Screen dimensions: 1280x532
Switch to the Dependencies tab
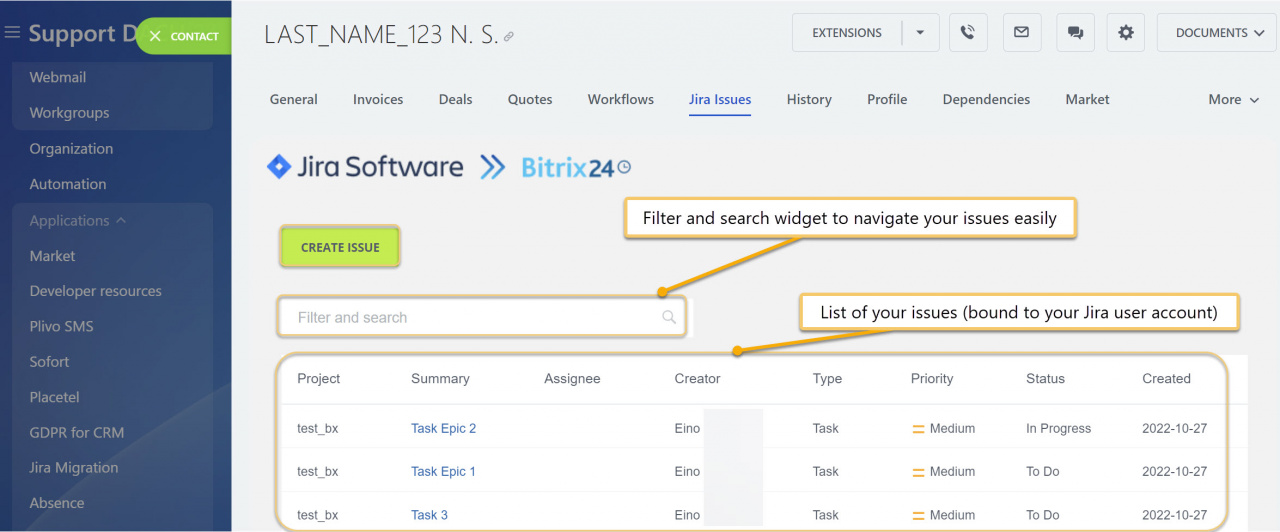click(x=986, y=99)
